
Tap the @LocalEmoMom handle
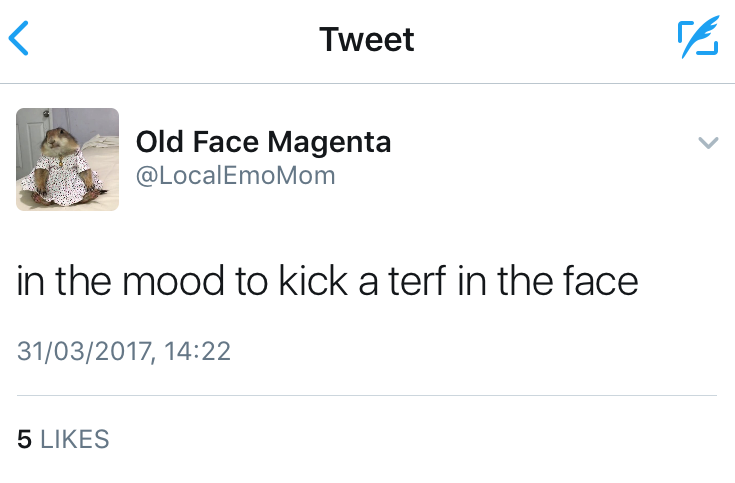click(235, 176)
